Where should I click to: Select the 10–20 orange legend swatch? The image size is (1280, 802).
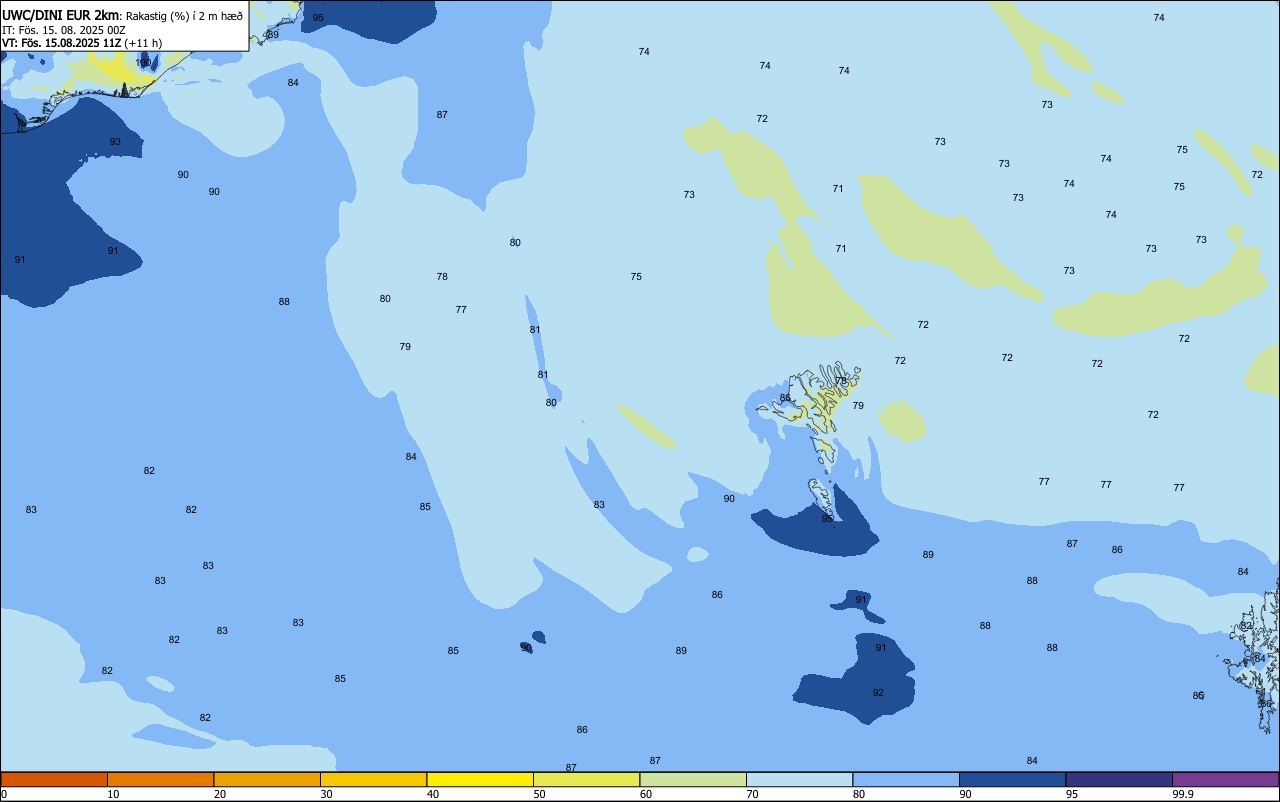(x=160, y=779)
